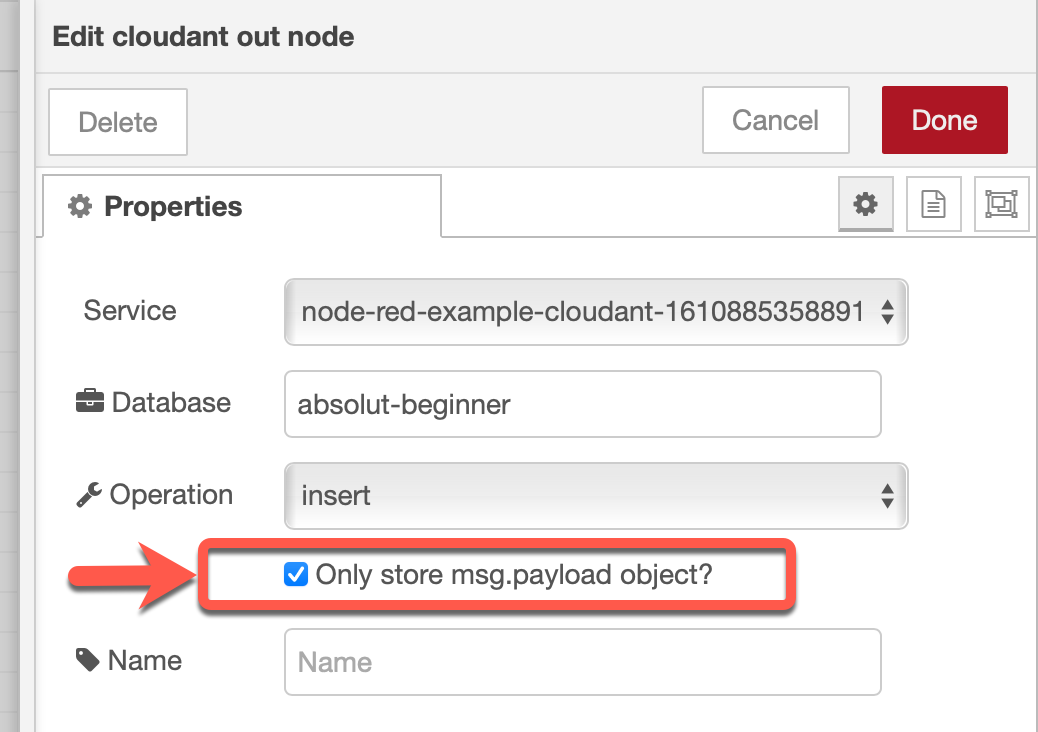Click the Database field absolut-beginner

point(583,404)
